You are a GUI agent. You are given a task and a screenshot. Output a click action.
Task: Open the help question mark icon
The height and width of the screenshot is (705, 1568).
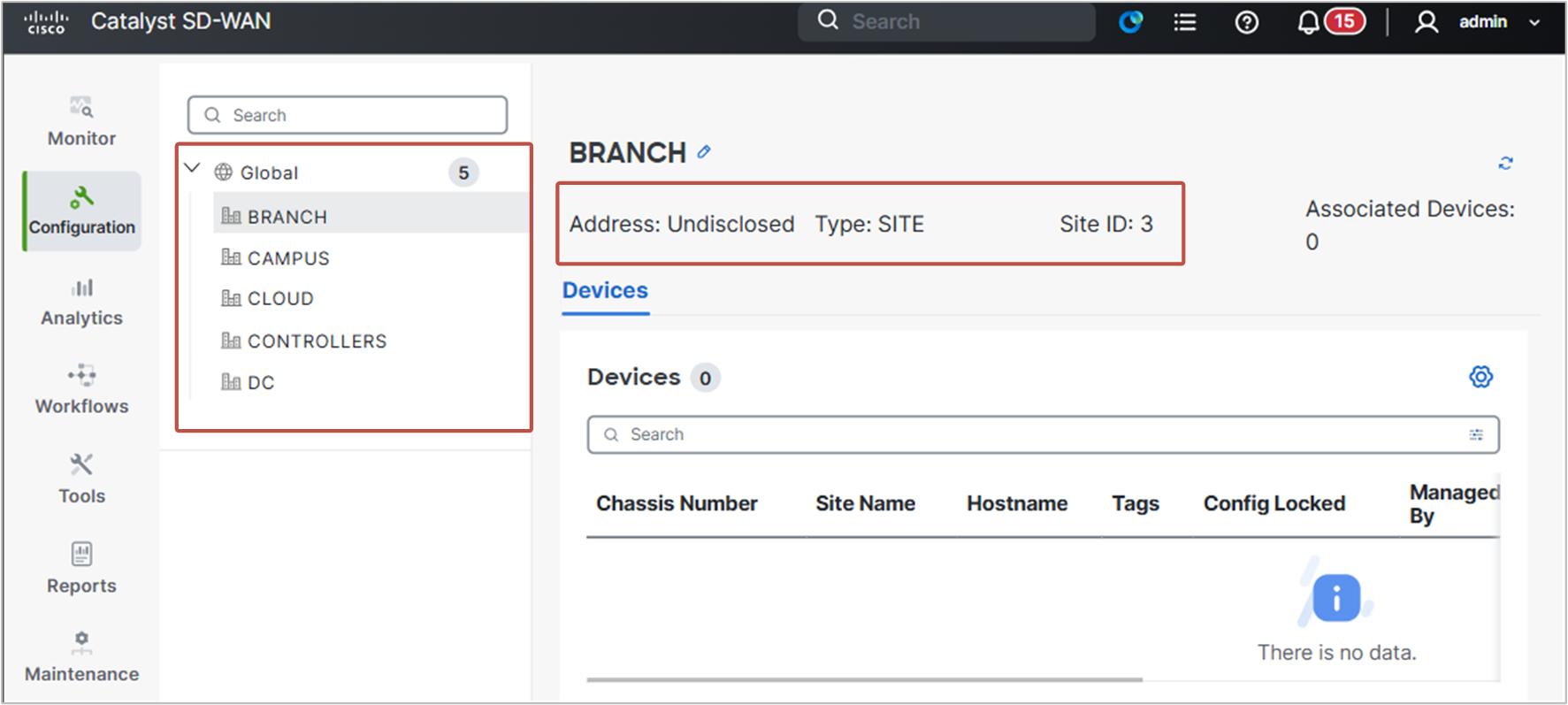point(1247,22)
